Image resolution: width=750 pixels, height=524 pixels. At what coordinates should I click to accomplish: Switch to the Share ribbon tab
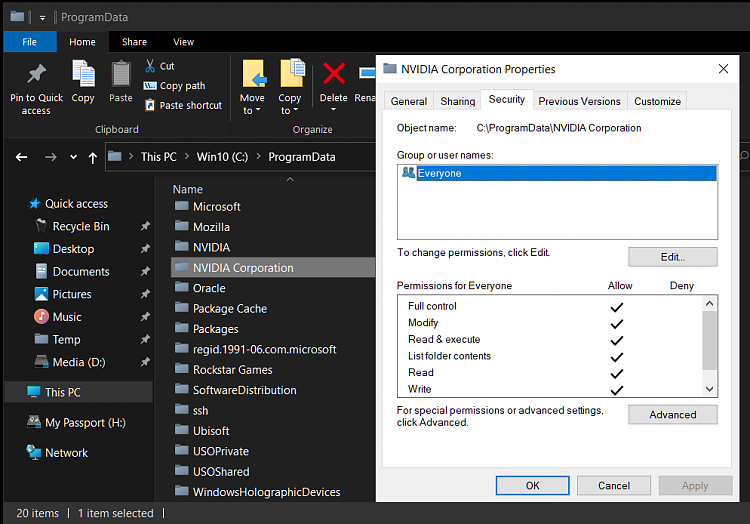134,42
